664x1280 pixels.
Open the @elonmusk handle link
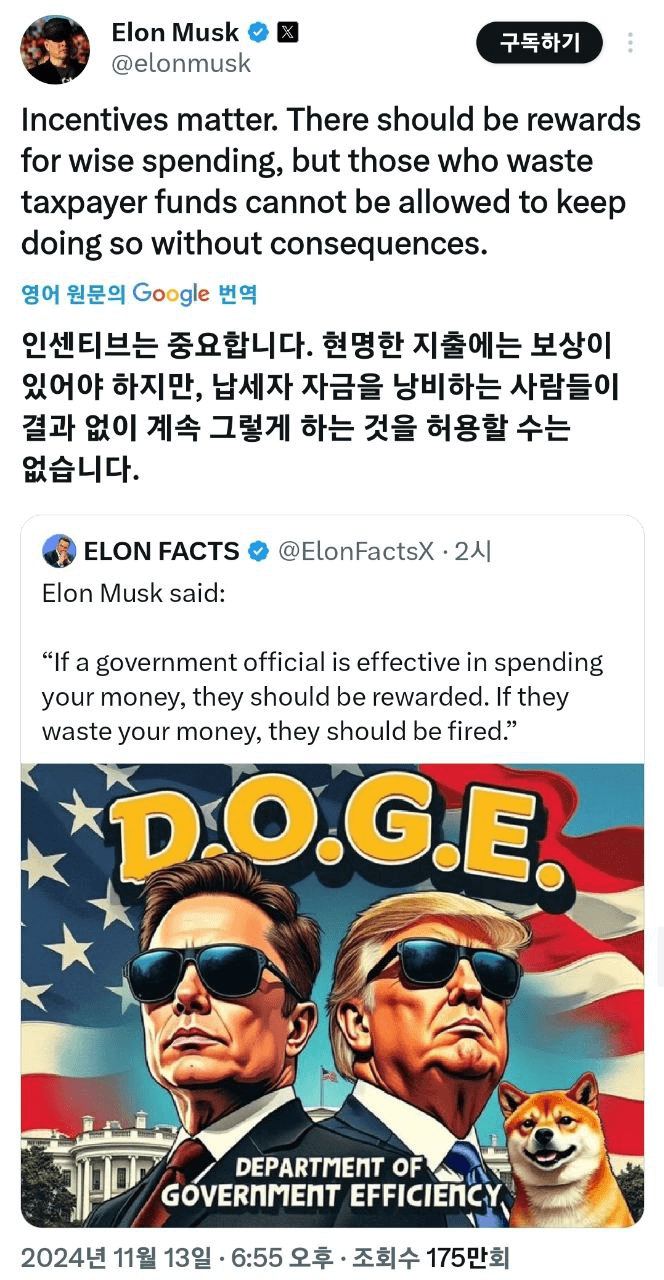point(181,65)
